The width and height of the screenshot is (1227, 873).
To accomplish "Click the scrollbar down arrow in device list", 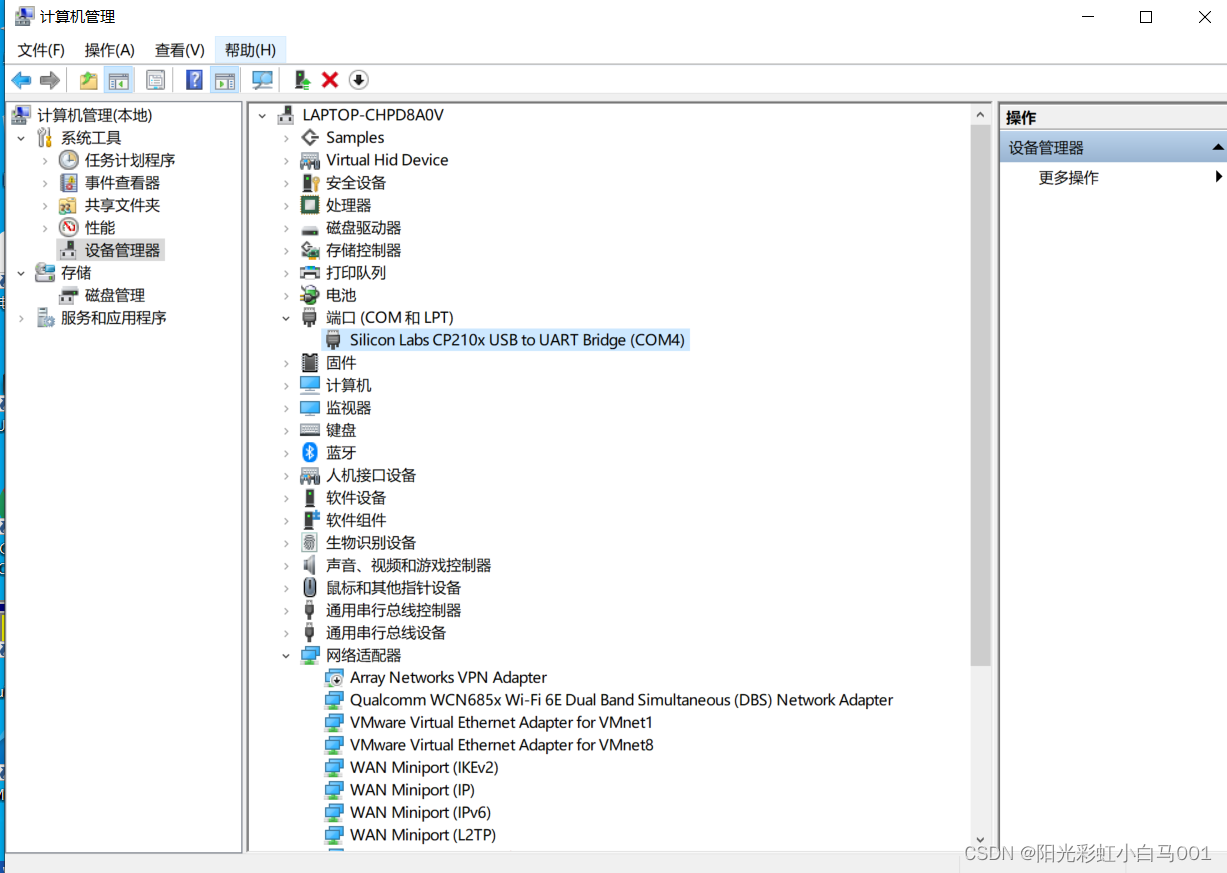I will click(x=980, y=840).
